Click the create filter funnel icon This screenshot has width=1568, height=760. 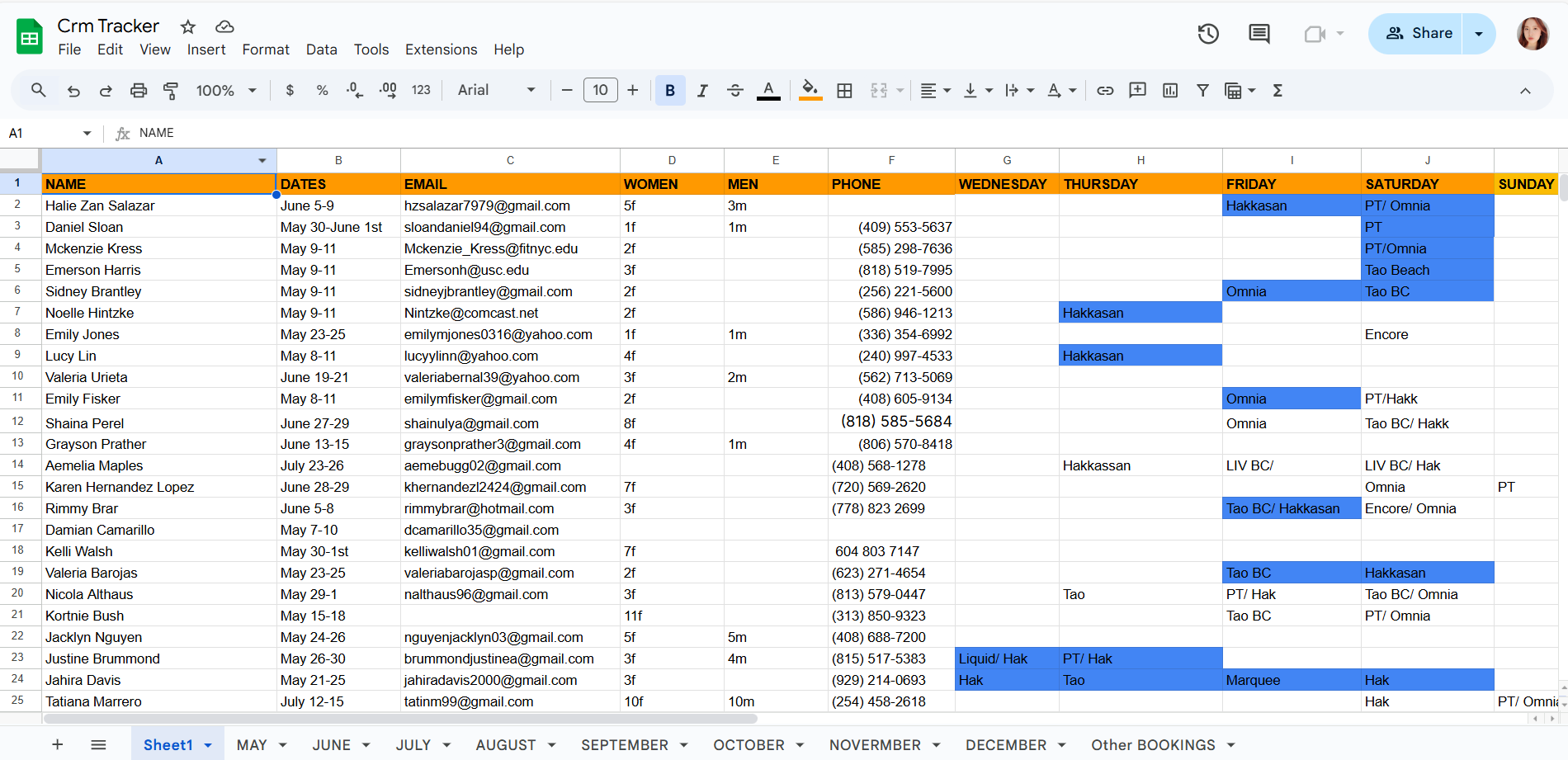[x=1202, y=91]
